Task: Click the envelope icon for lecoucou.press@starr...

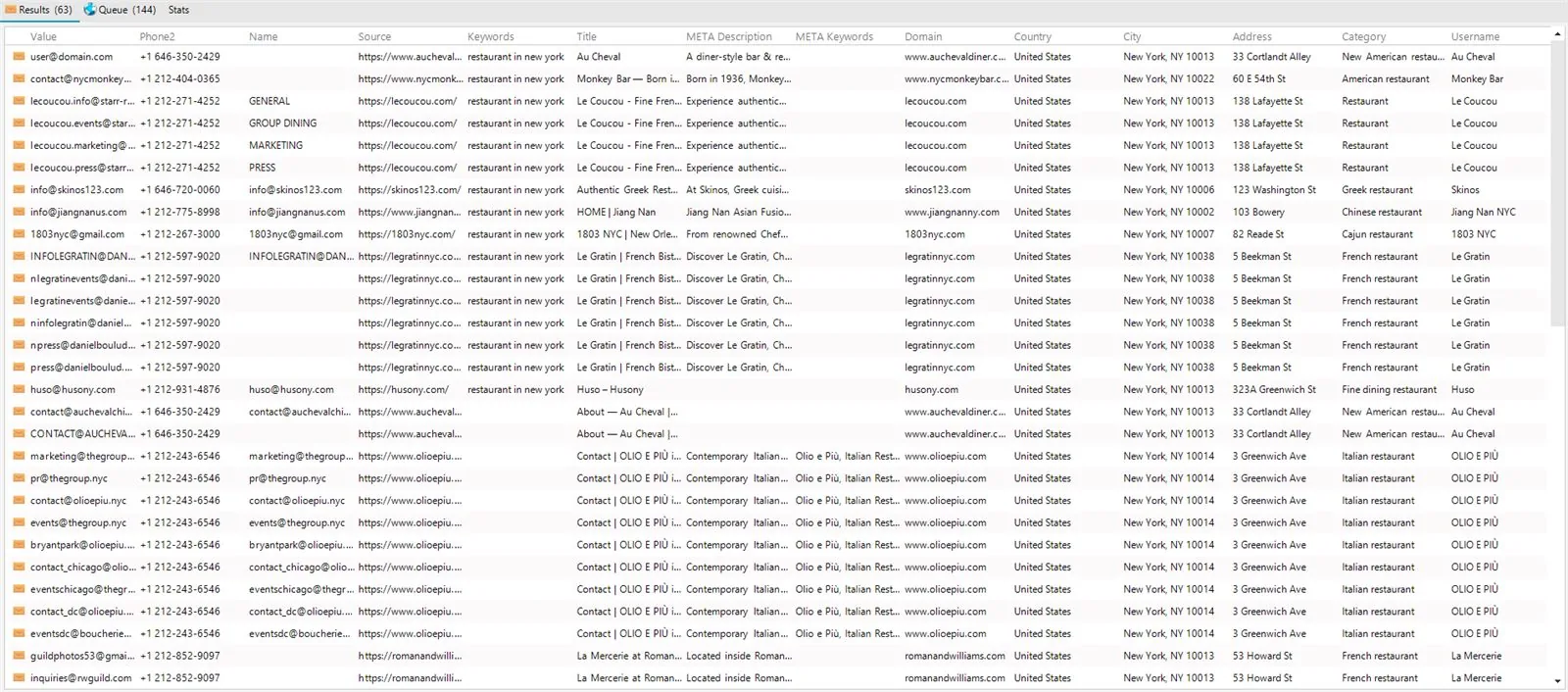Action: [19, 168]
